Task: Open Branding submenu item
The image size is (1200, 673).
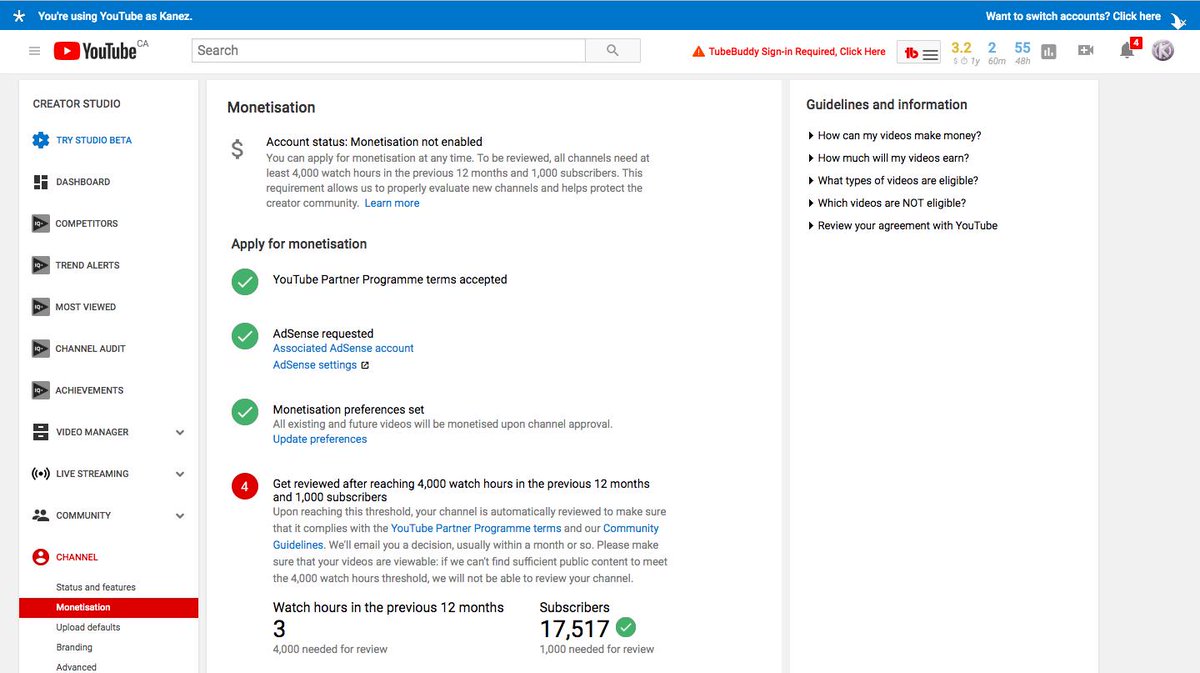Action: click(x=74, y=648)
